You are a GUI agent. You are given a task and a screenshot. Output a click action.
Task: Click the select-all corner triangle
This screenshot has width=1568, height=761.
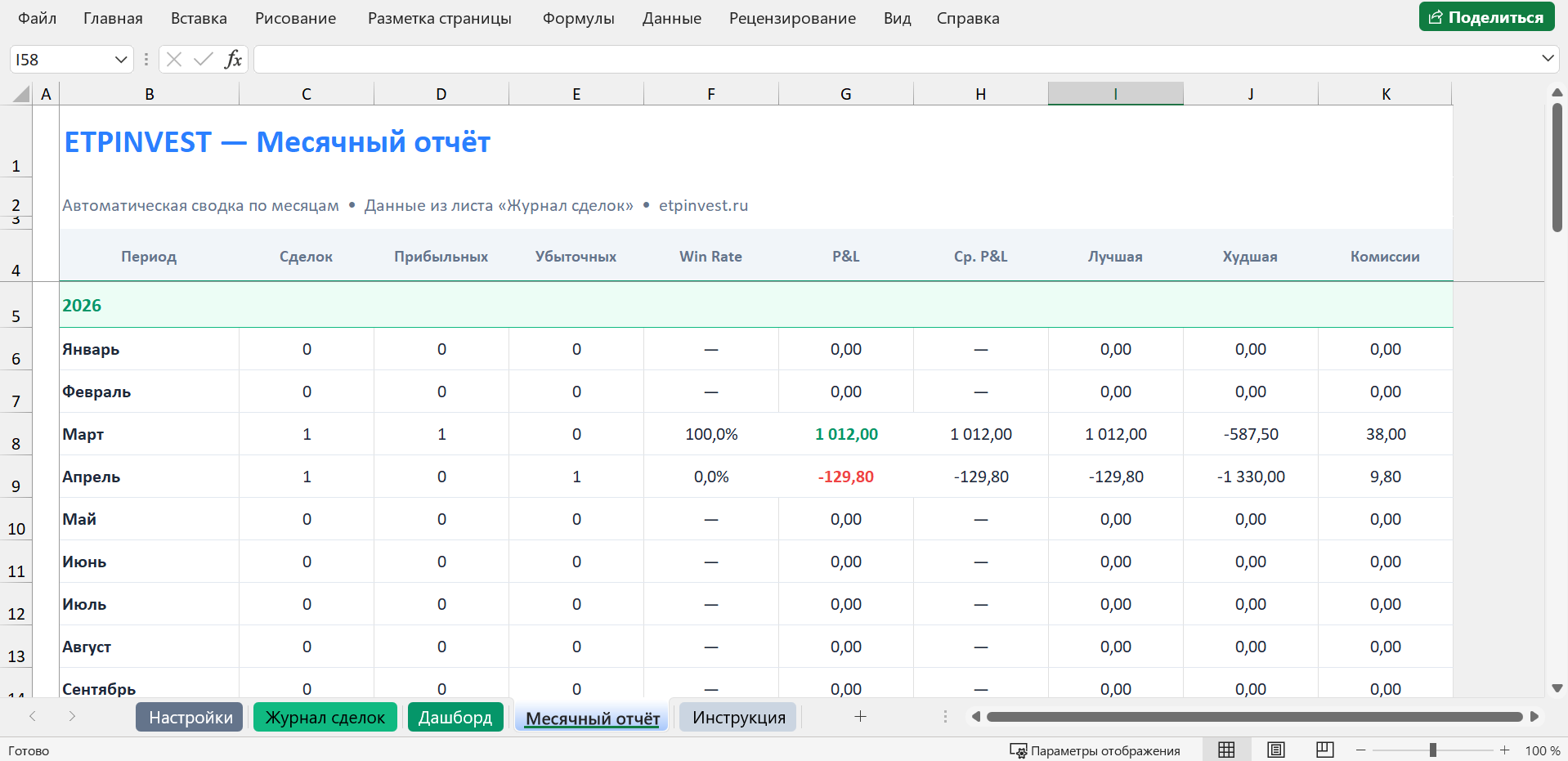tap(21, 94)
